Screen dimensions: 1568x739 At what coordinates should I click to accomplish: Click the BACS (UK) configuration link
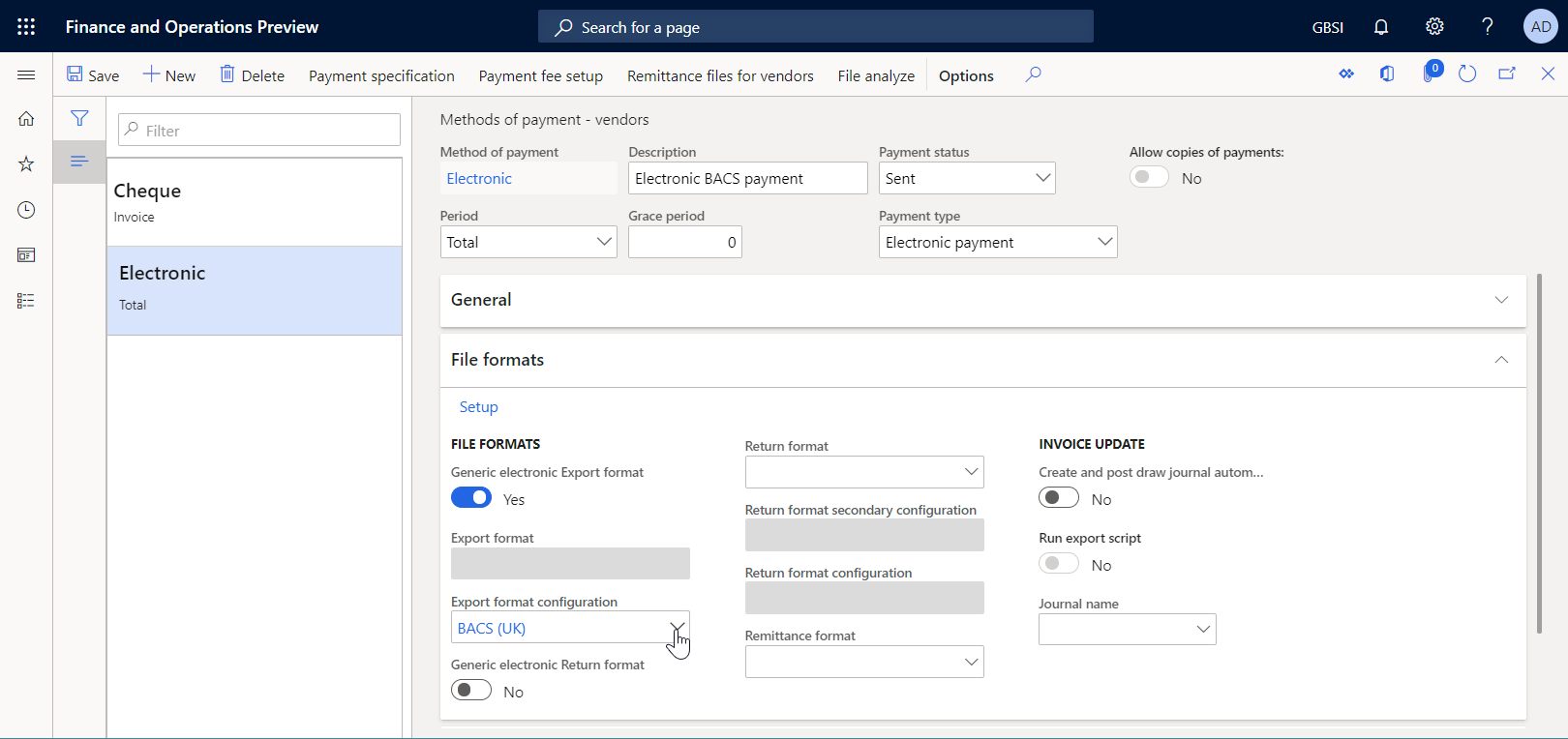click(x=492, y=629)
